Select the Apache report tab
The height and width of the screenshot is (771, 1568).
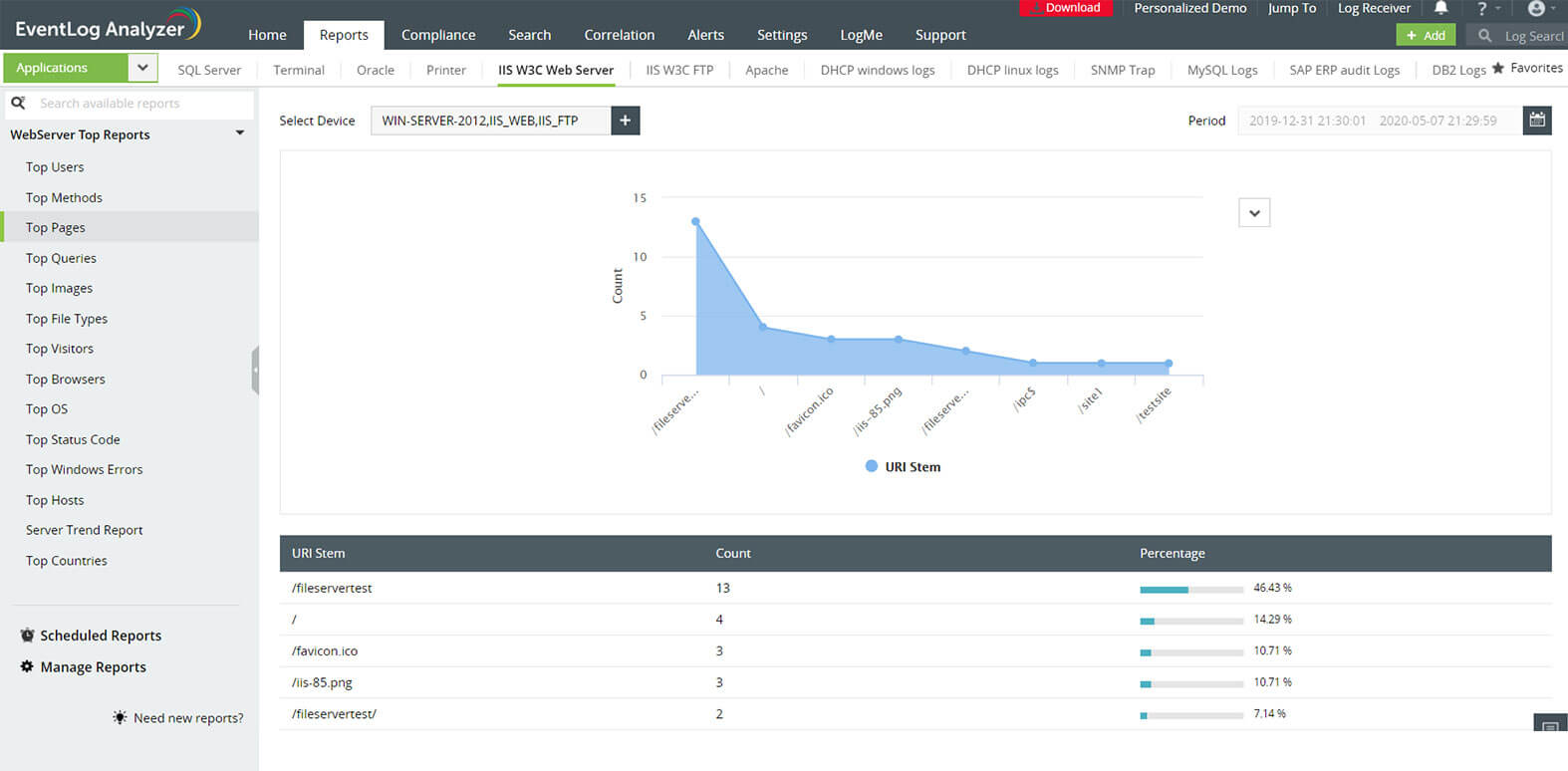pos(767,70)
